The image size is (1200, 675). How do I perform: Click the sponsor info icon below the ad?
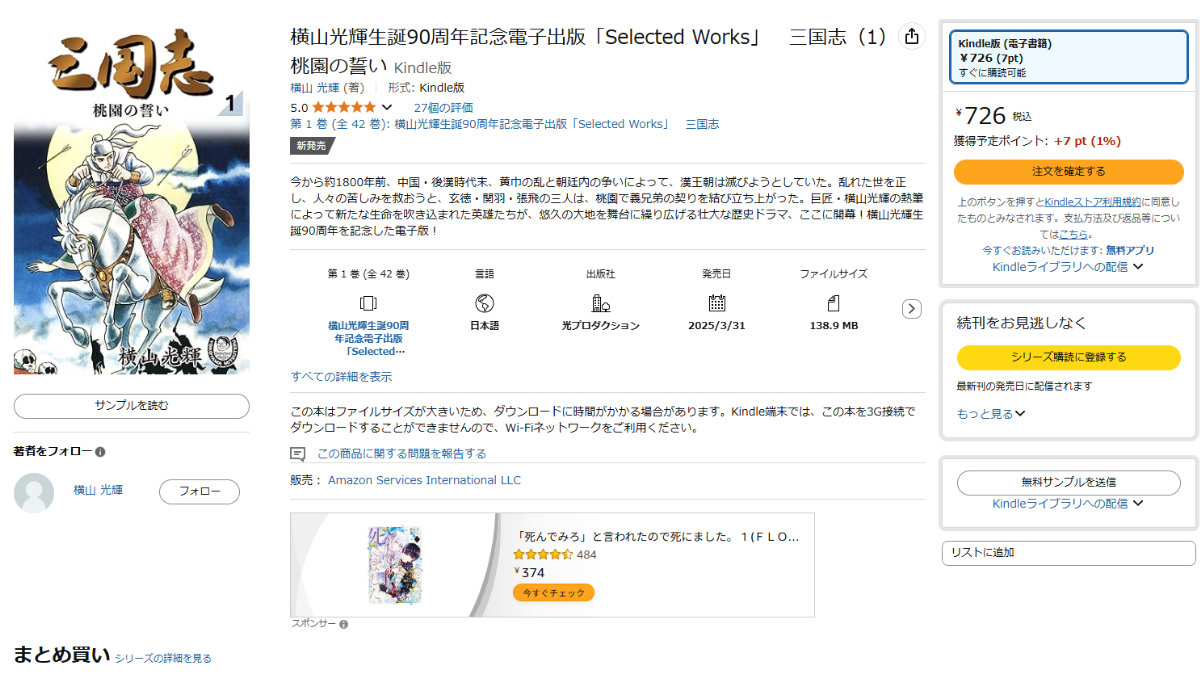click(343, 624)
